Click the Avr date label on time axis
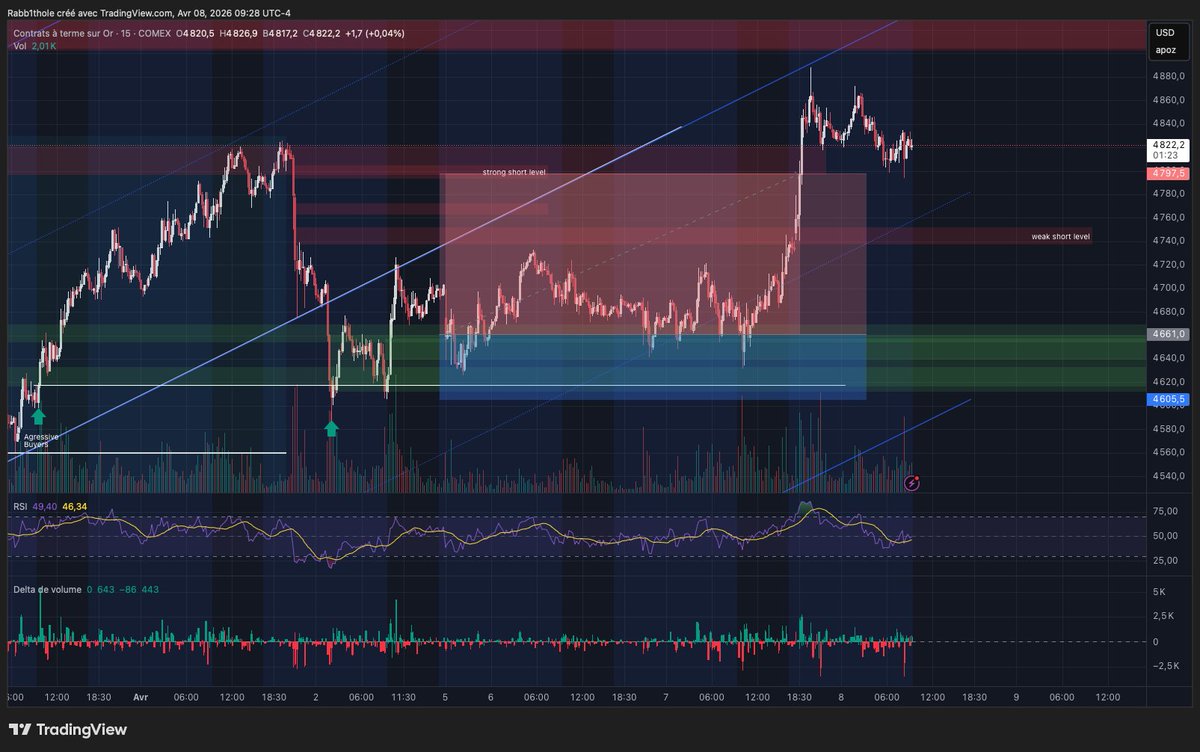The width and height of the screenshot is (1200, 752). (142, 697)
